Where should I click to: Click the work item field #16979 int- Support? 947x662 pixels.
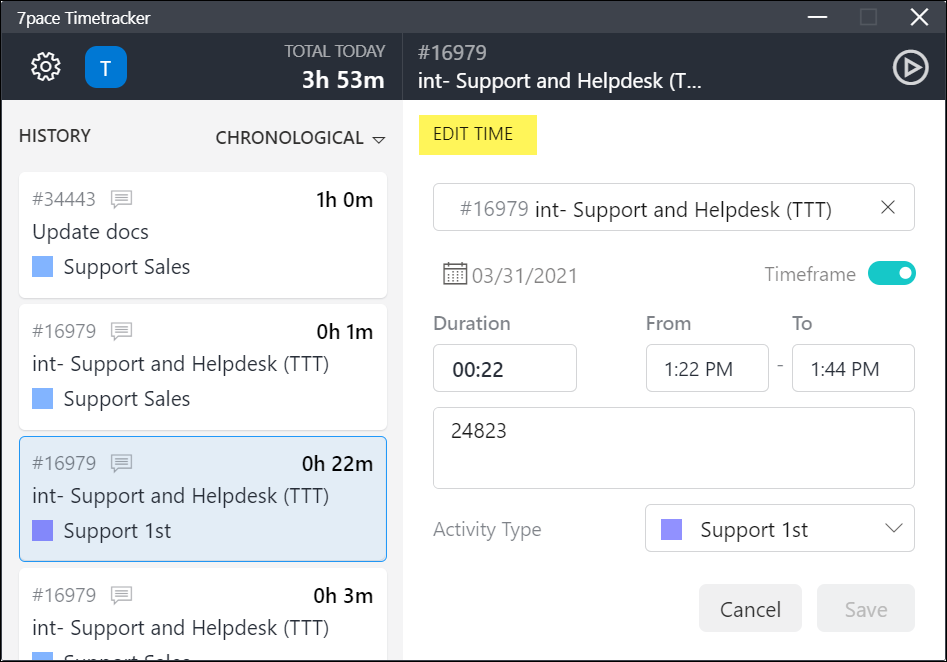coord(674,207)
